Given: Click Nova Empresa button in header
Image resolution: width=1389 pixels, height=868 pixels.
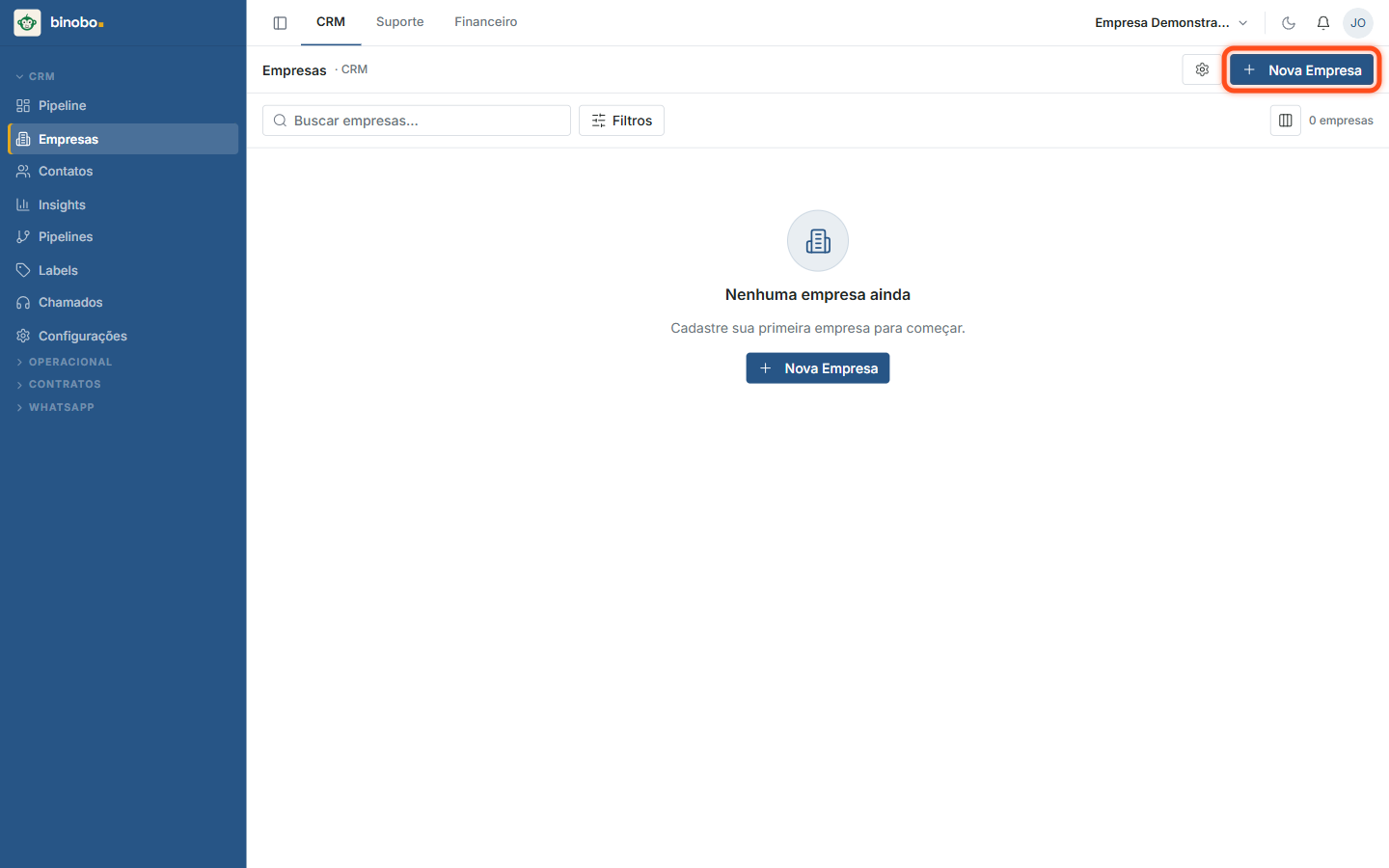Looking at the screenshot, I should 1302,69.
